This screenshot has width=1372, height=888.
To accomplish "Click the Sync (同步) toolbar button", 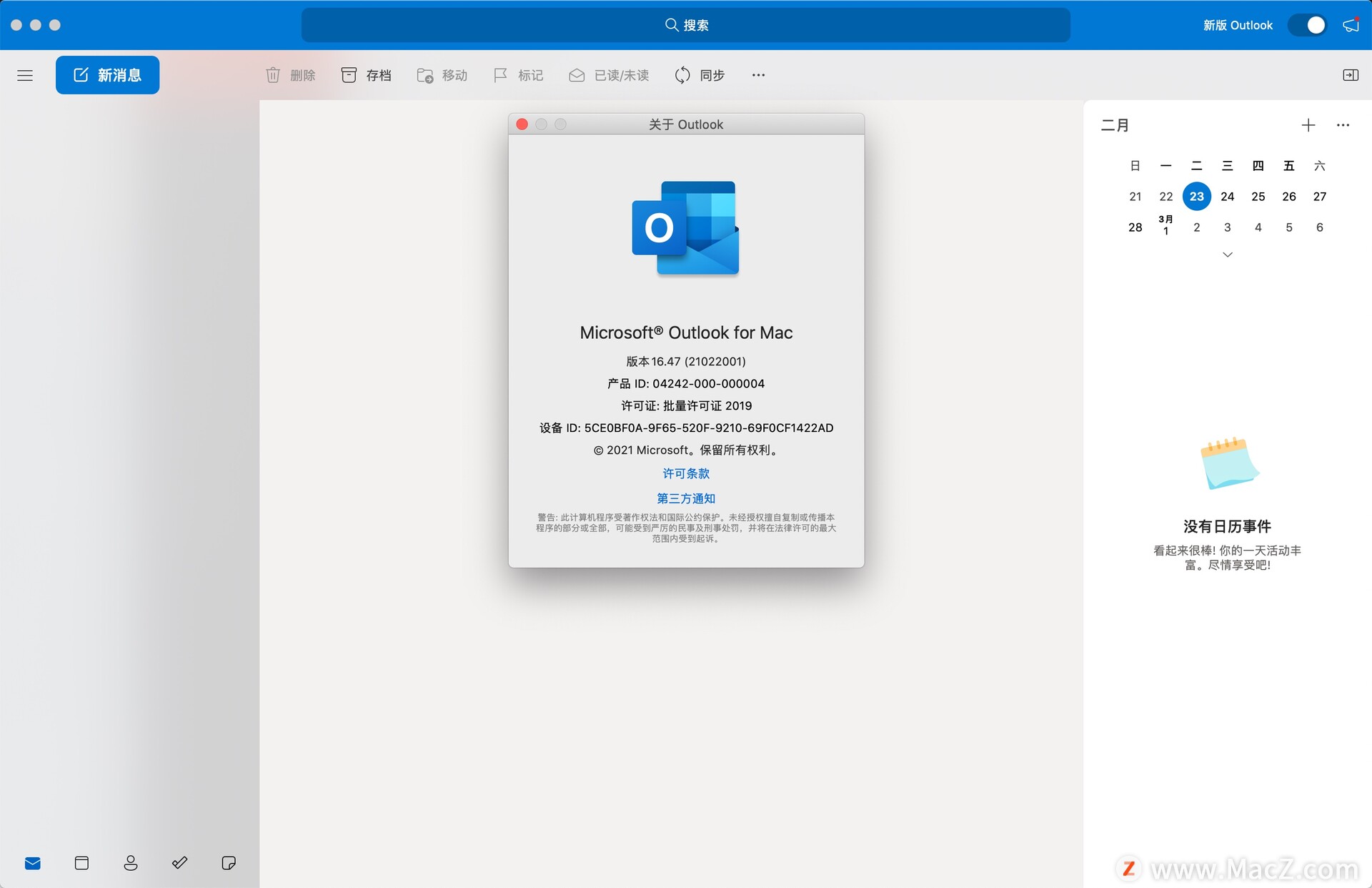I will click(700, 75).
